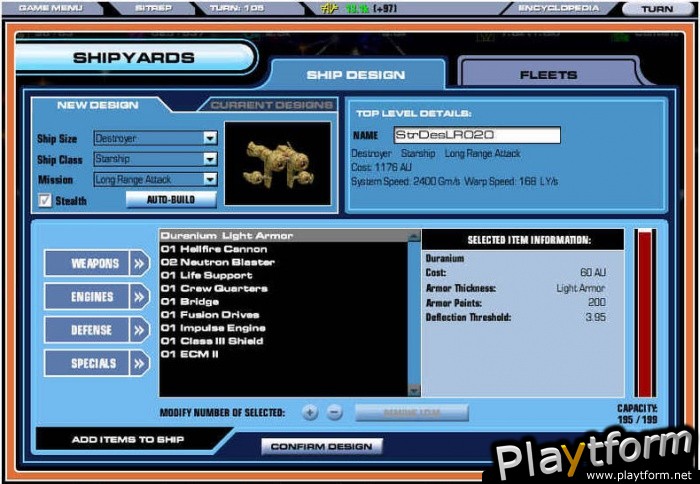
Task: Open the Mission dropdown arrow
Action: (x=210, y=179)
